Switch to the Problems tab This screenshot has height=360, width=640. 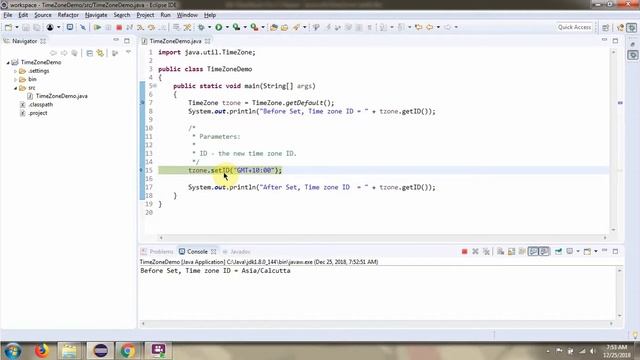(x=158, y=252)
